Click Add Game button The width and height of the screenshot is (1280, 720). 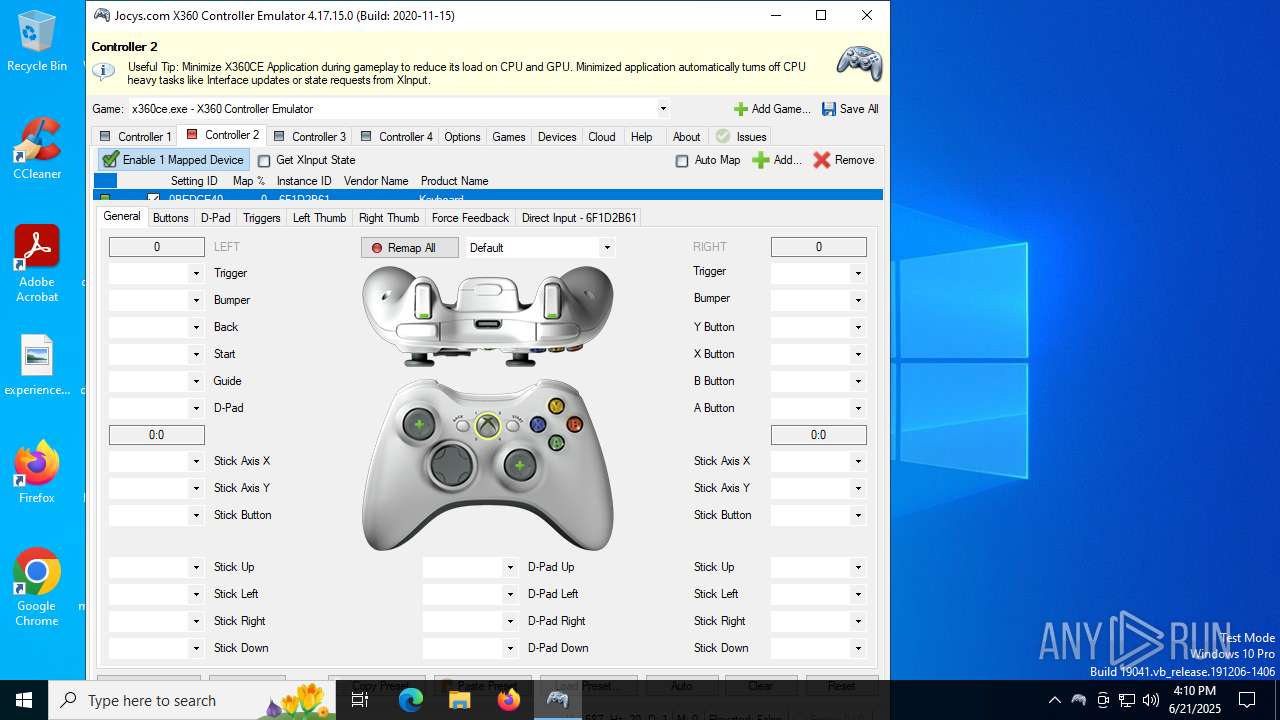click(x=772, y=109)
